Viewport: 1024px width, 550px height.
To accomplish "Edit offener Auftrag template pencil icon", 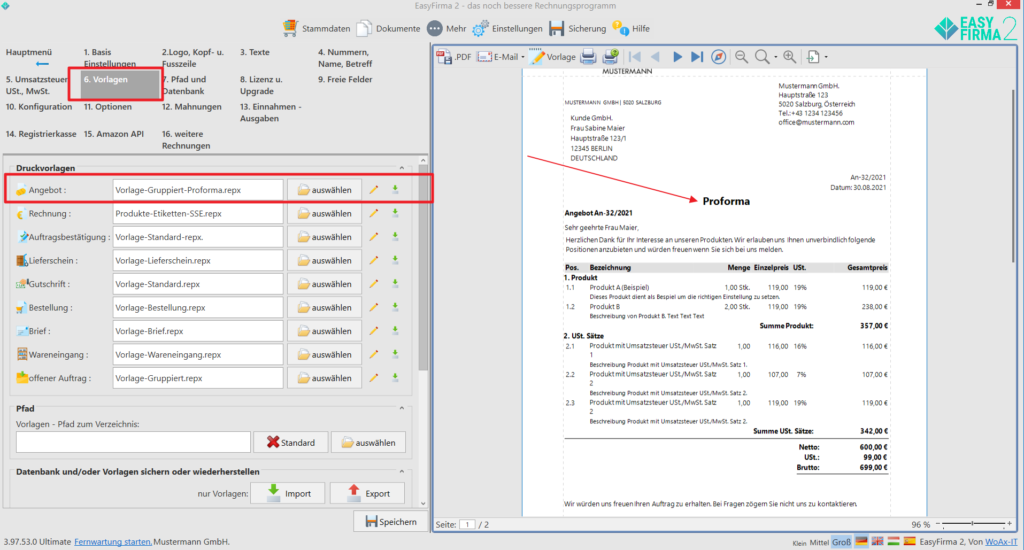I will [x=374, y=378].
